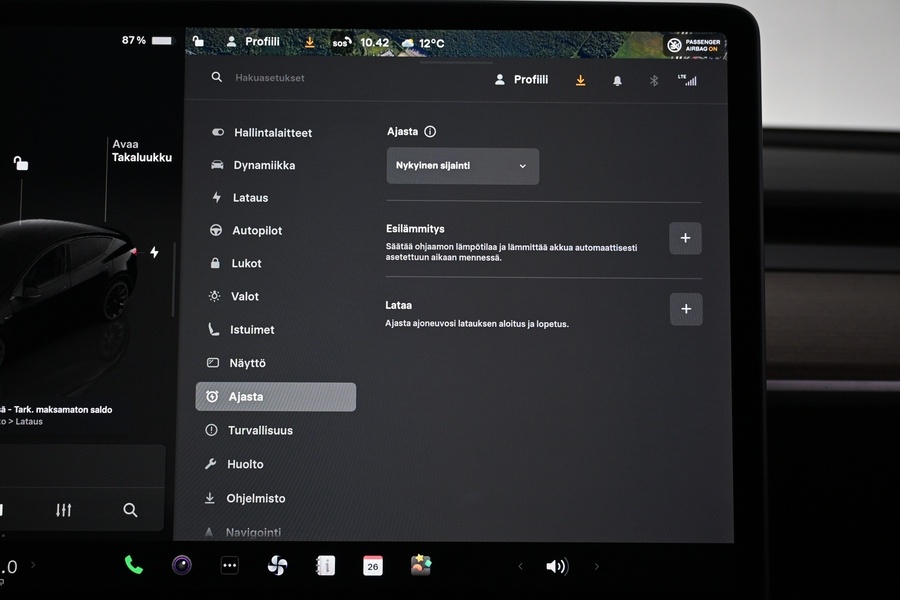The width and height of the screenshot is (900, 600).
Task: Add an Esilämmitys schedule with plus button
Action: point(685,238)
